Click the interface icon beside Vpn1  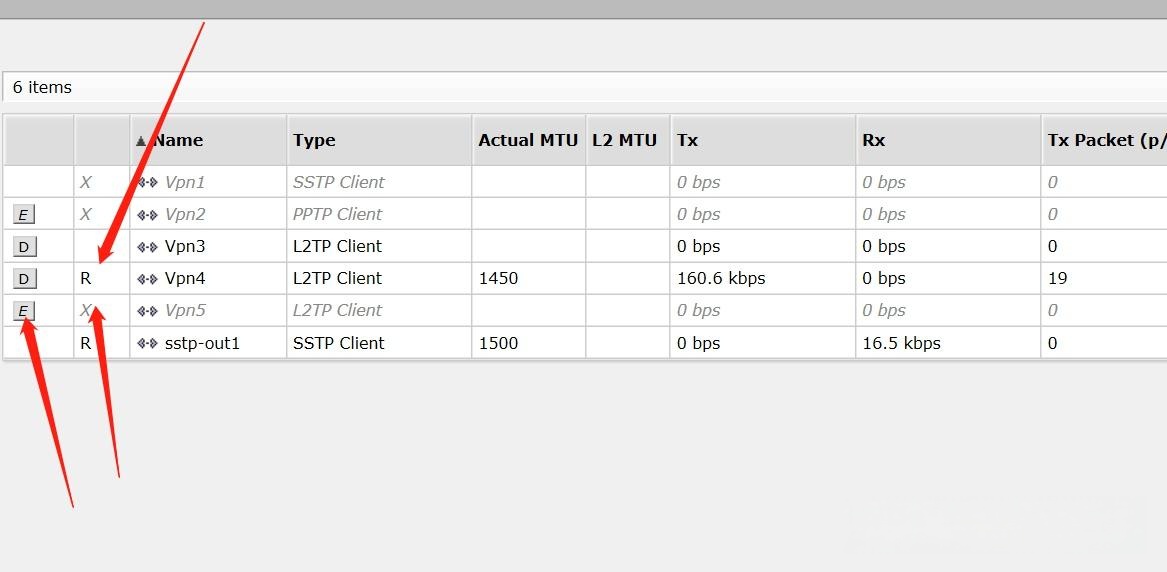coord(147,182)
